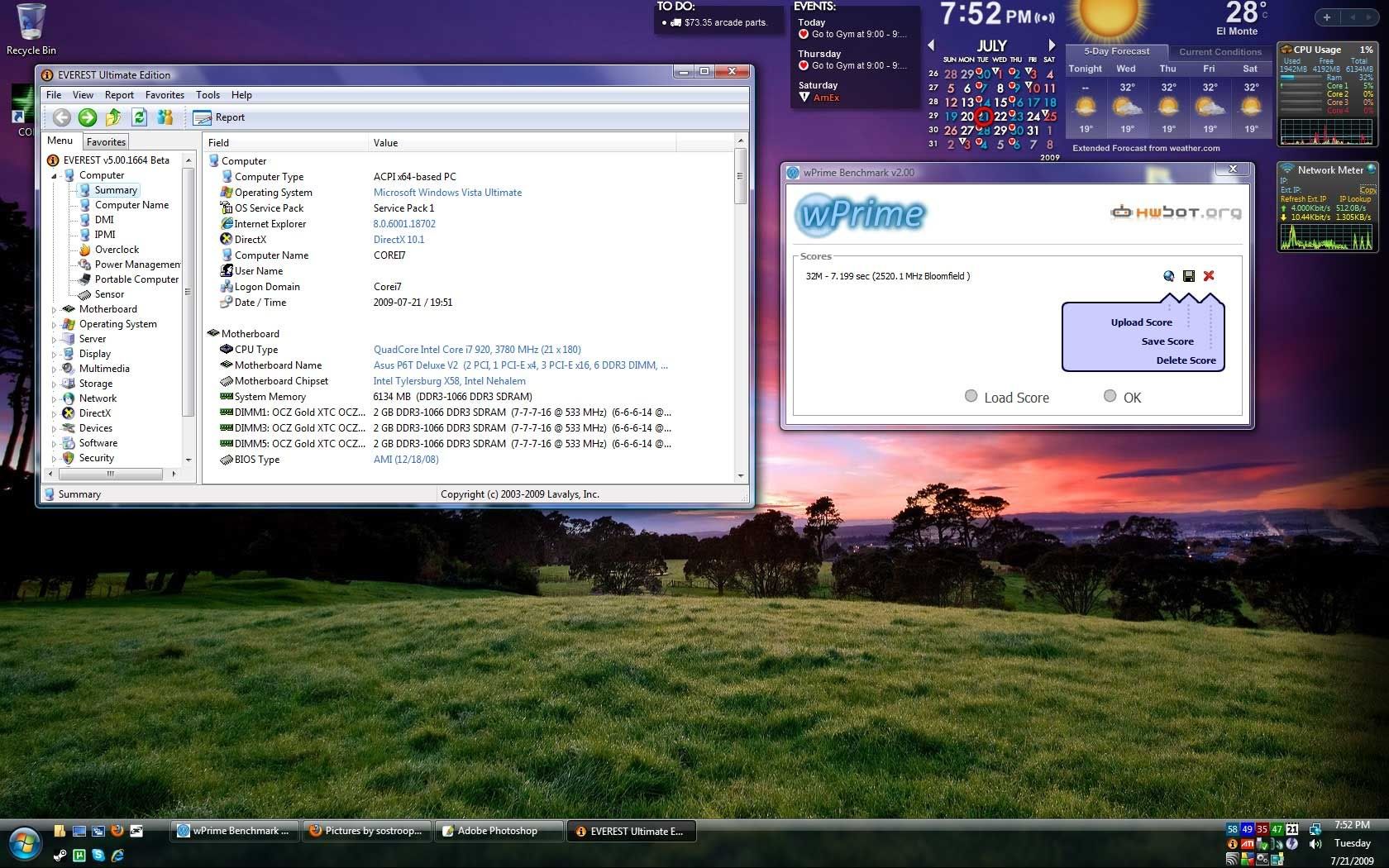Expand the Operating System tree node

pyautogui.click(x=55, y=325)
